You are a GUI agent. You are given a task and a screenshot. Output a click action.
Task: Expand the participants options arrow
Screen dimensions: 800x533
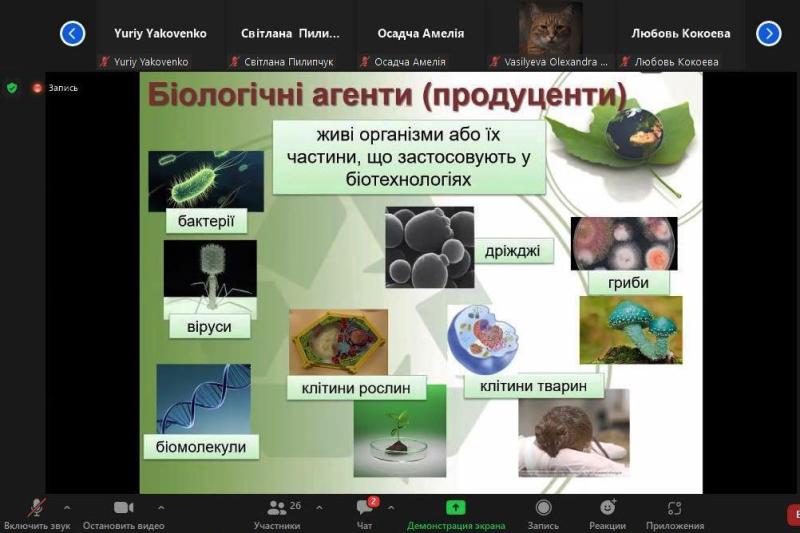click(319, 507)
